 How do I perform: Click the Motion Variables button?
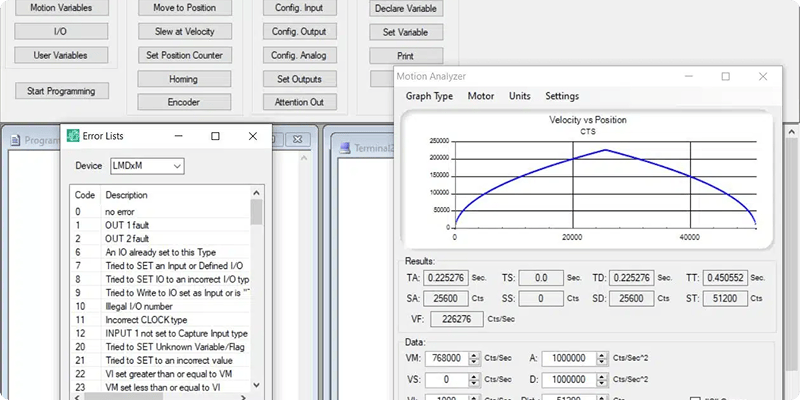click(61, 8)
